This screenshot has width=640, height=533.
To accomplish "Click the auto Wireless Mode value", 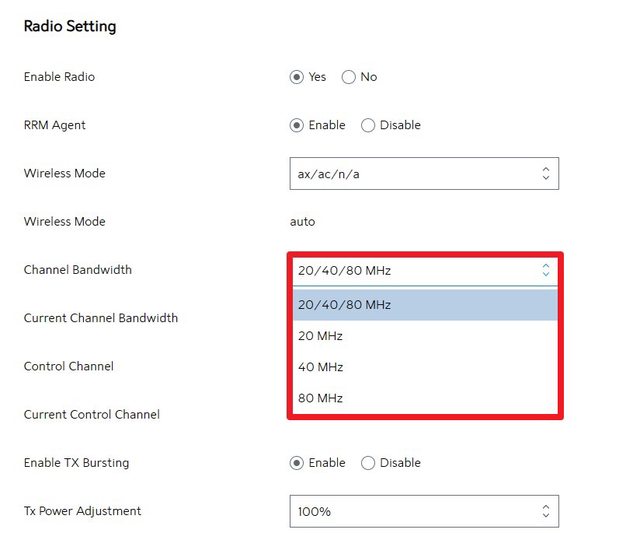I will tap(302, 222).
